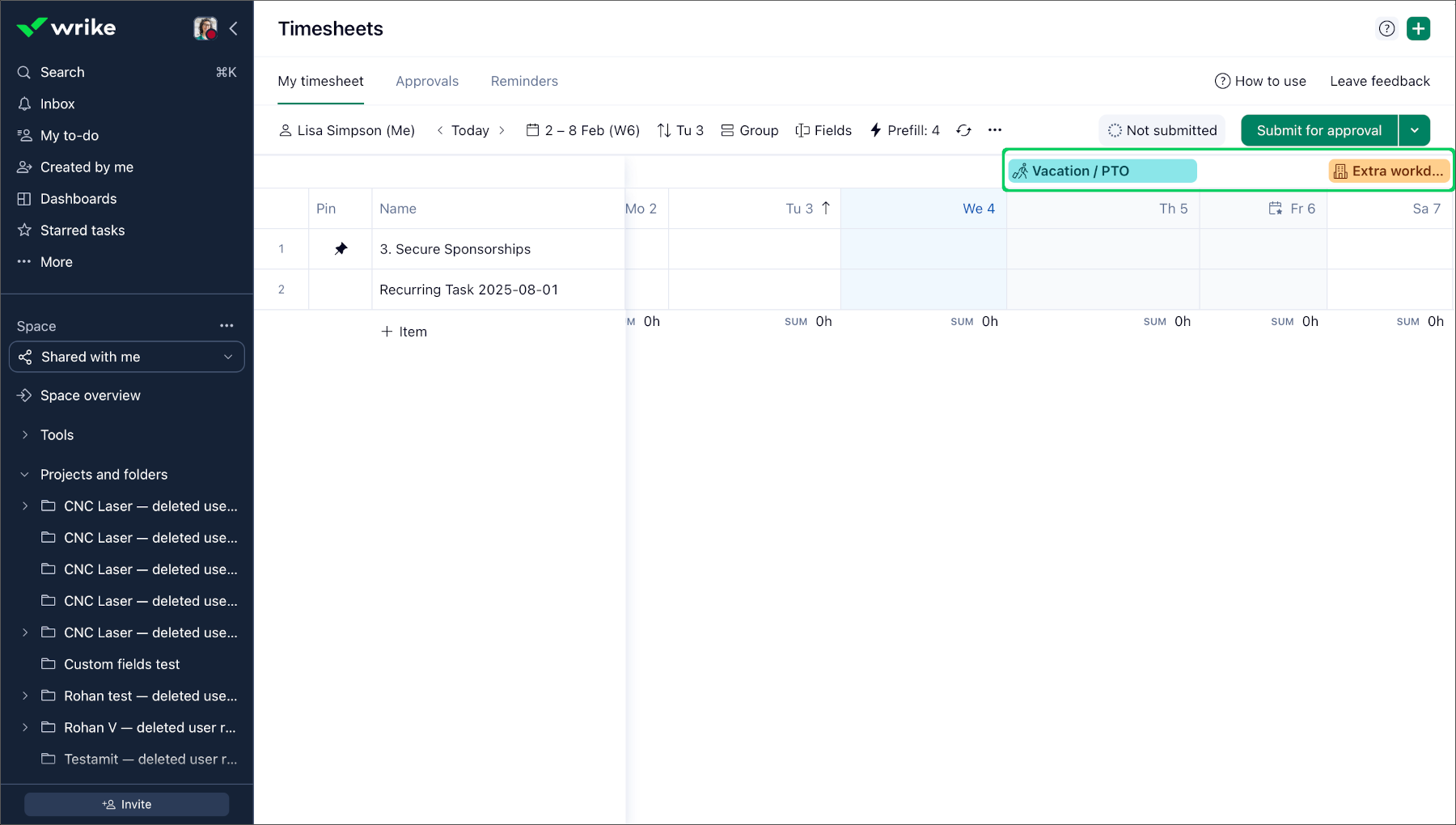Toggle sort by Tu 3
The height and width of the screenshot is (825, 1456).
click(x=680, y=130)
